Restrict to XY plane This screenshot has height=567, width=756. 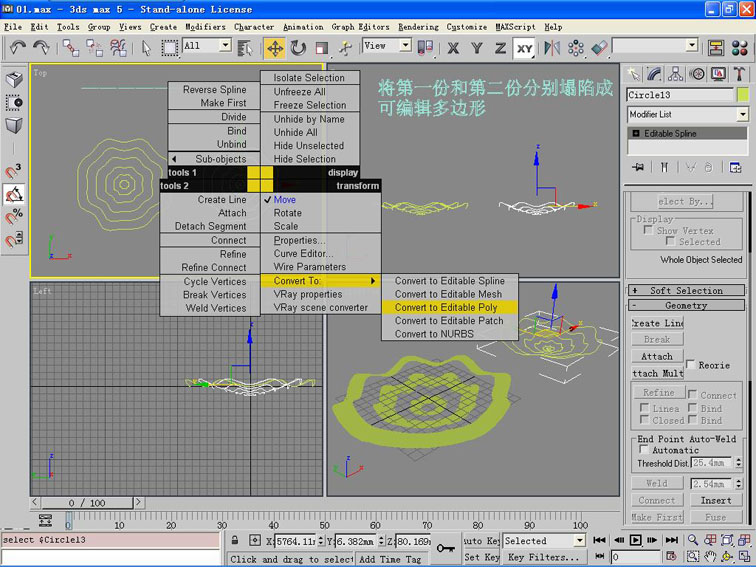[524, 48]
